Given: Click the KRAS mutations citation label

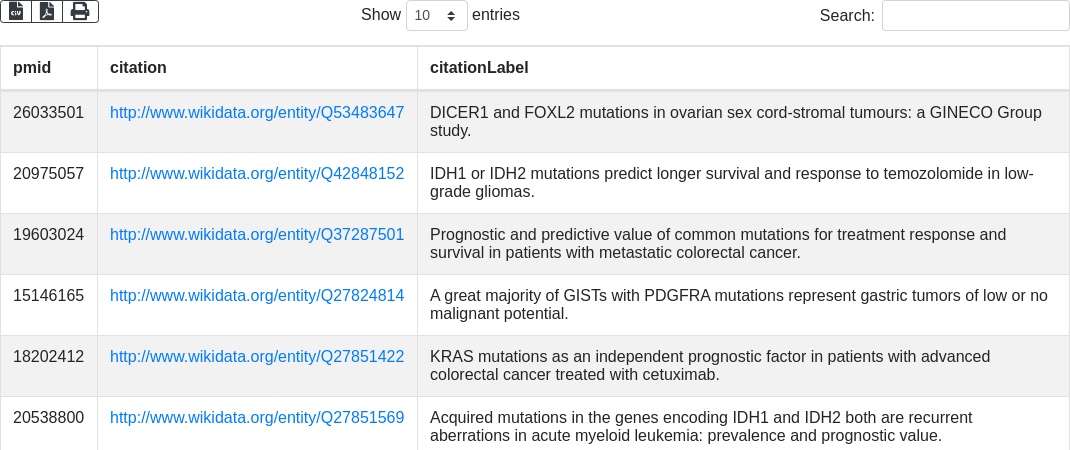Looking at the screenshot, I should (x=709, y=365).
